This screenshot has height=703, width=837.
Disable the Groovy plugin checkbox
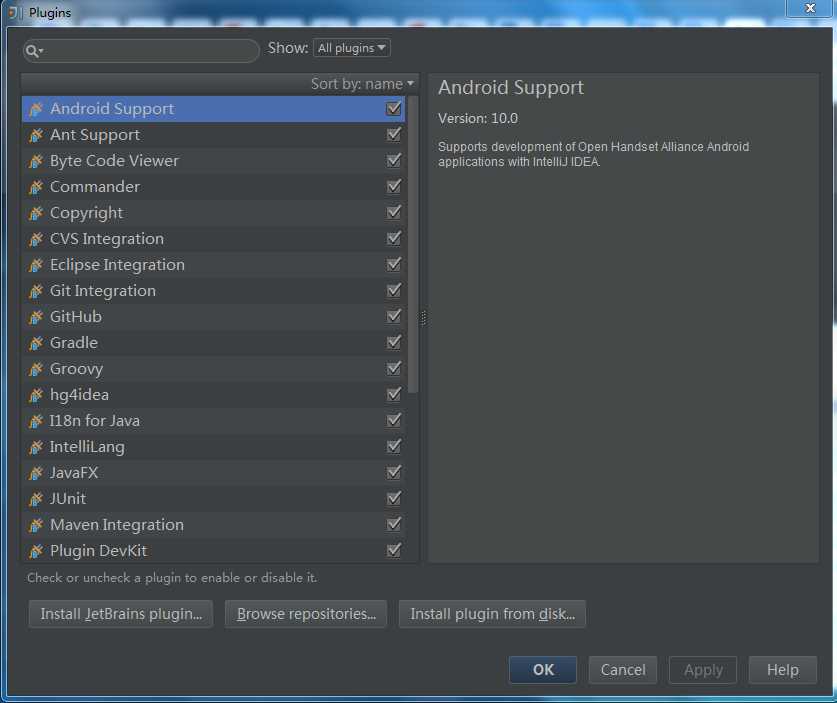tap(394, 368)
